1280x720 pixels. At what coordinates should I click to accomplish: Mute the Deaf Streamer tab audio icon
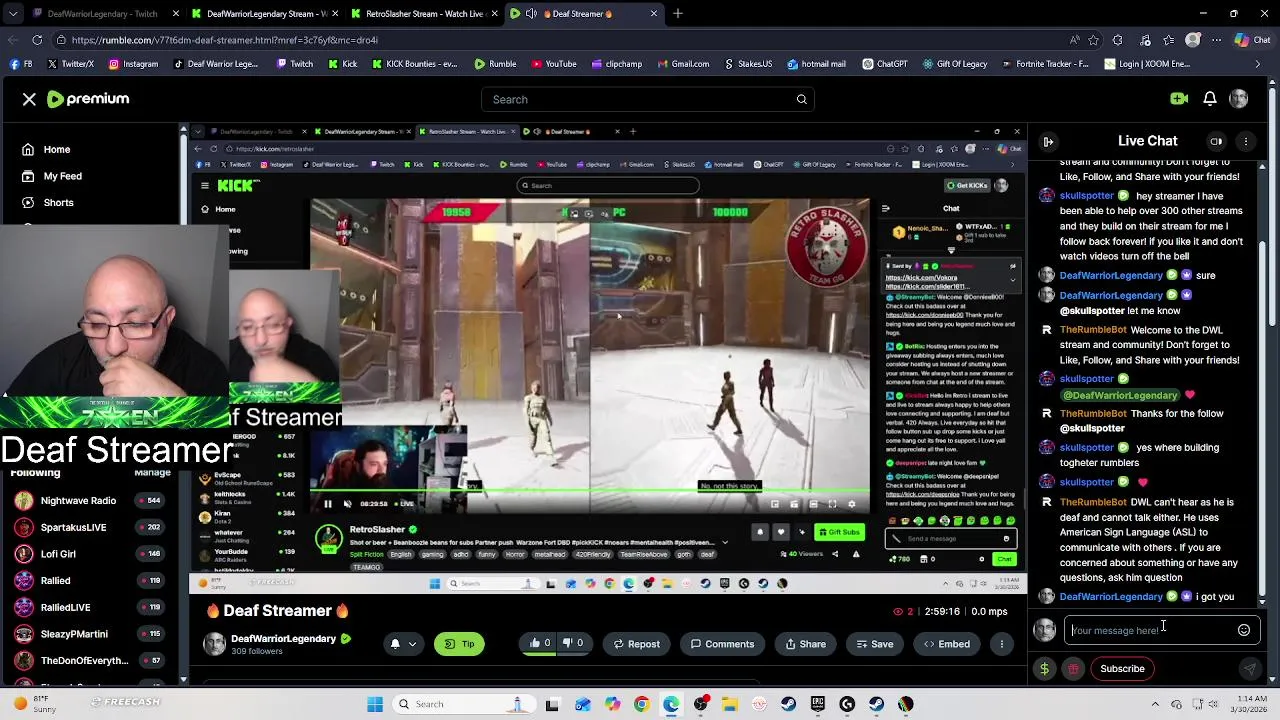coord(531,14)
